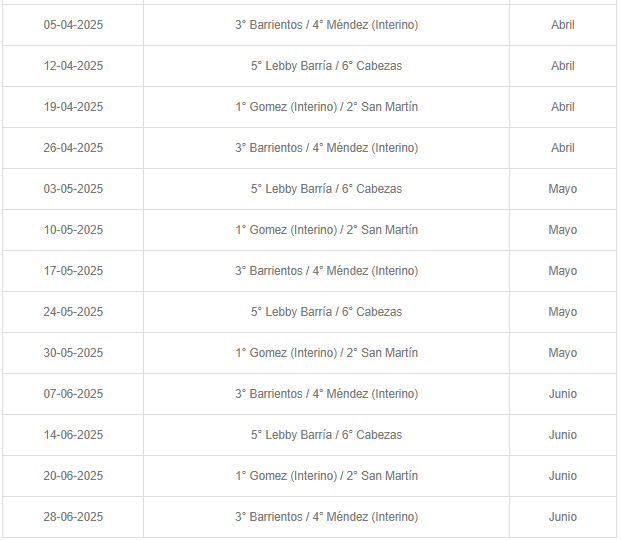621x540 pixels.
Task: Select the date cell 24-05-2025
Action: pyautogui.click(x=73, y=312)
